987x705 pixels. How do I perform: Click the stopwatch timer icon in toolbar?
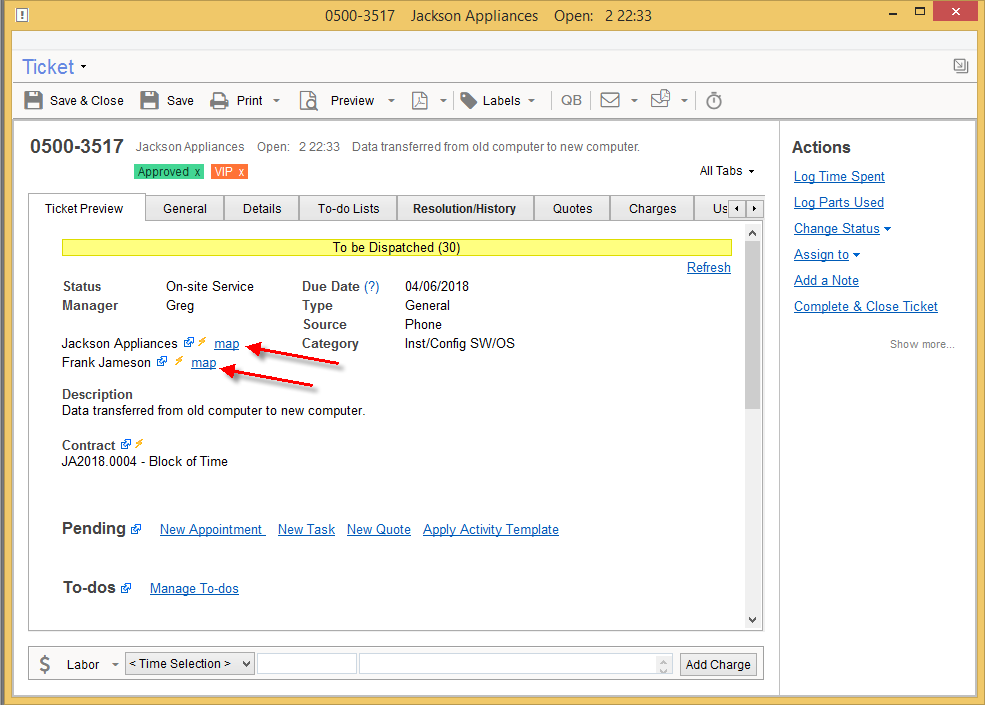pyautogui.click(x=713, y=101)
